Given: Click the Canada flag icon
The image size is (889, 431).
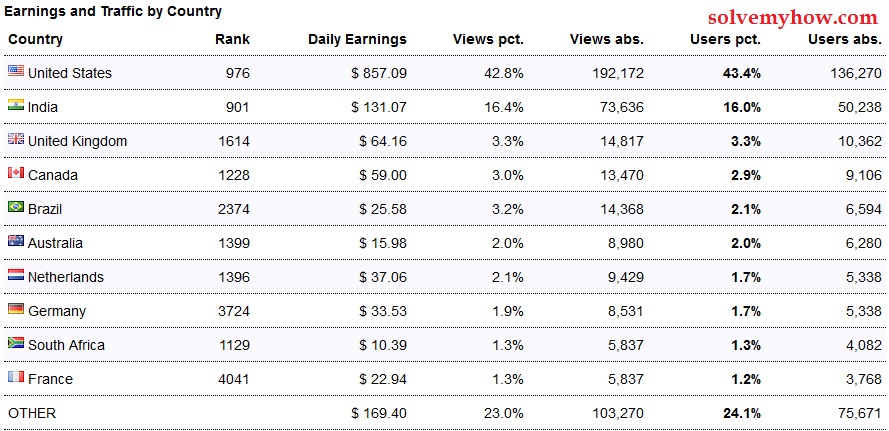Looking at the screenshot, I should pyautogui.click(x=16, y=173).
